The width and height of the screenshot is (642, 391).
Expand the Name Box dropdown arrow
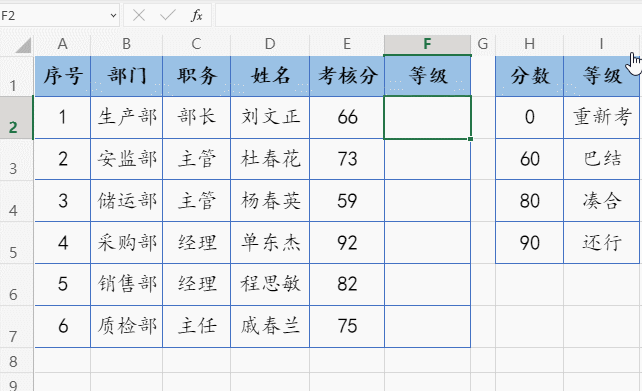(x=113, y=16)
